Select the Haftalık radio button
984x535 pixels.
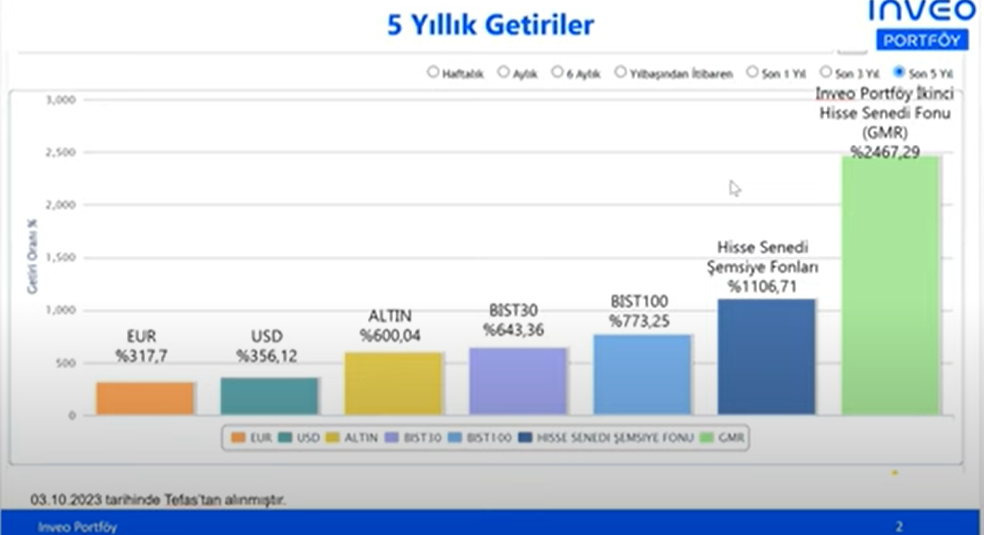tap(433, 72)
